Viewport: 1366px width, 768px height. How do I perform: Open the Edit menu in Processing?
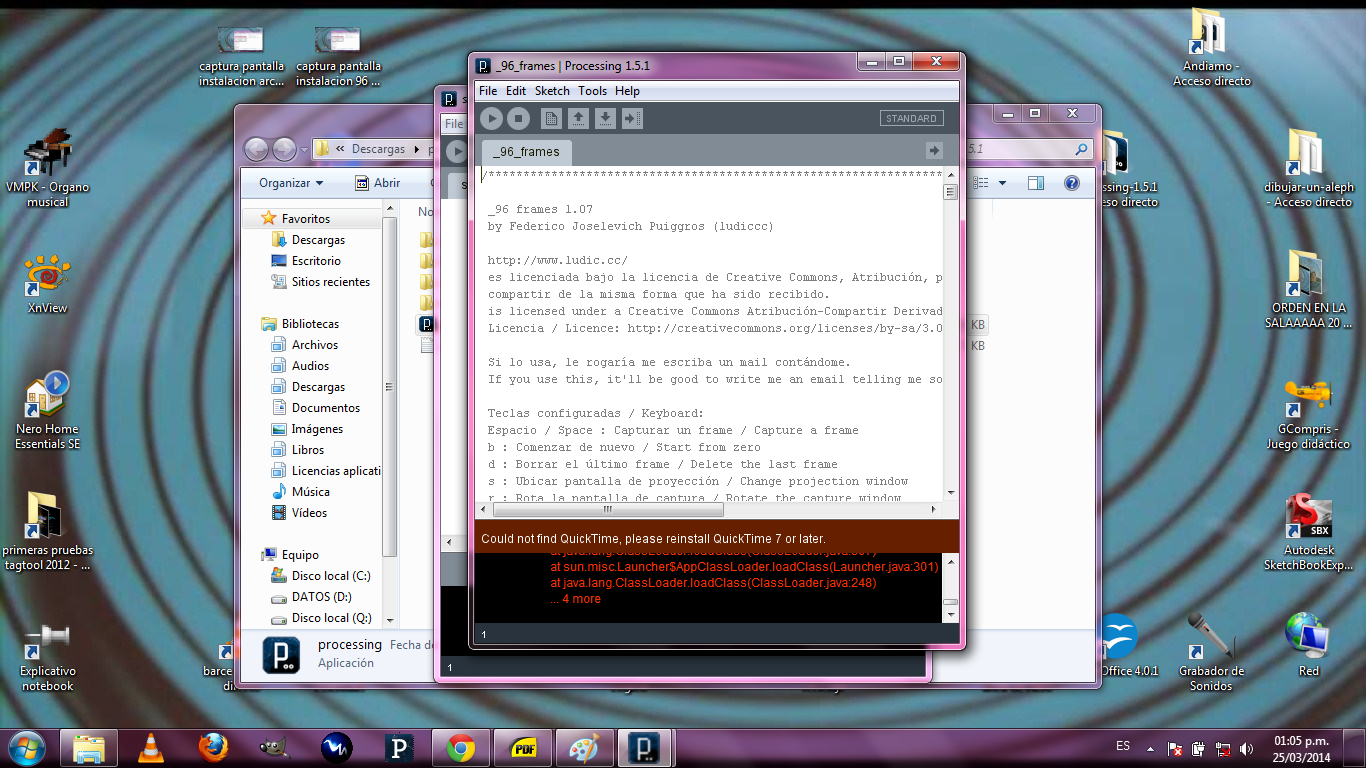click(x=516, y=91)
